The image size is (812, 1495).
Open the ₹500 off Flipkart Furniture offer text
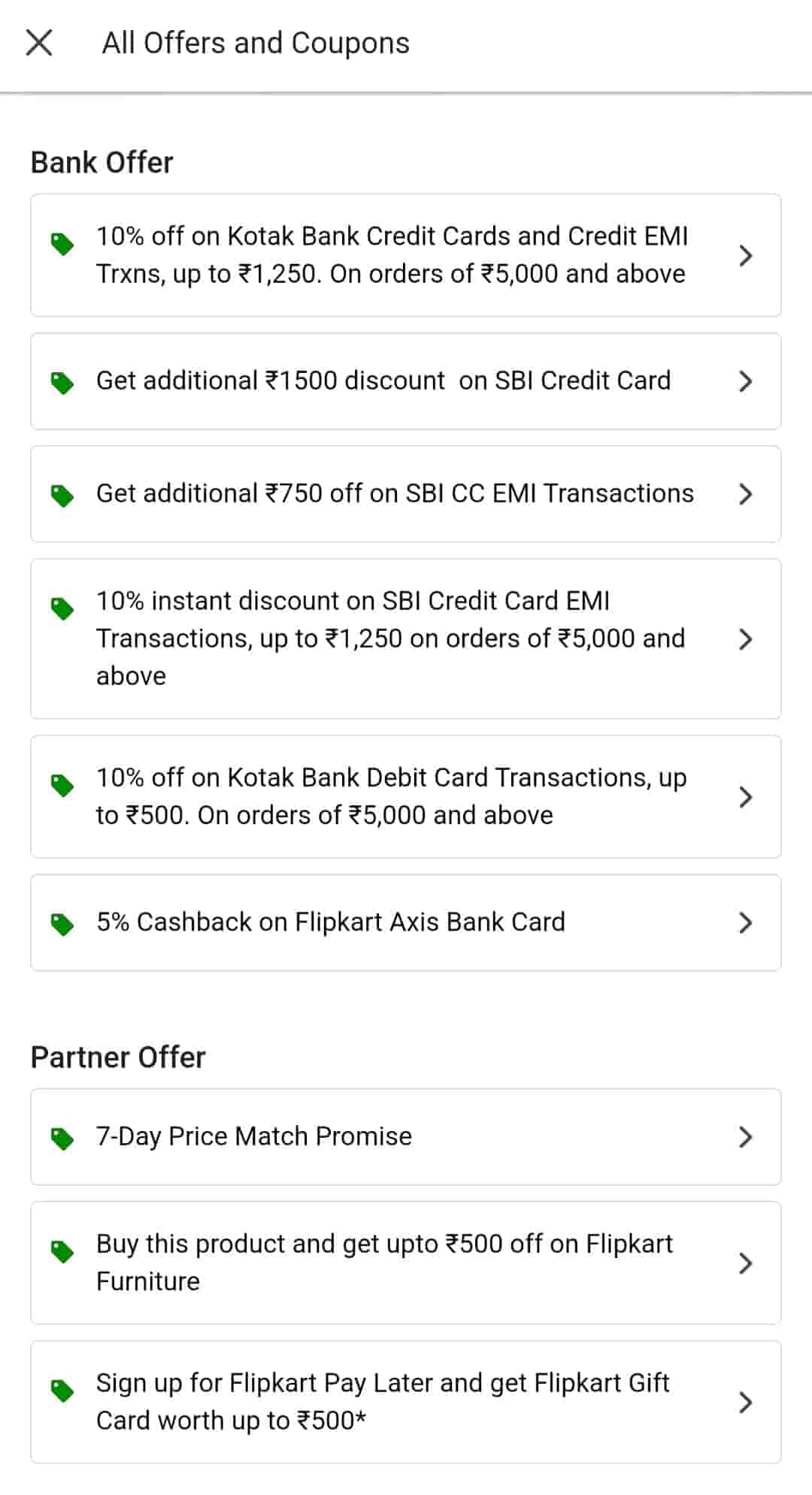(384, 1263)
